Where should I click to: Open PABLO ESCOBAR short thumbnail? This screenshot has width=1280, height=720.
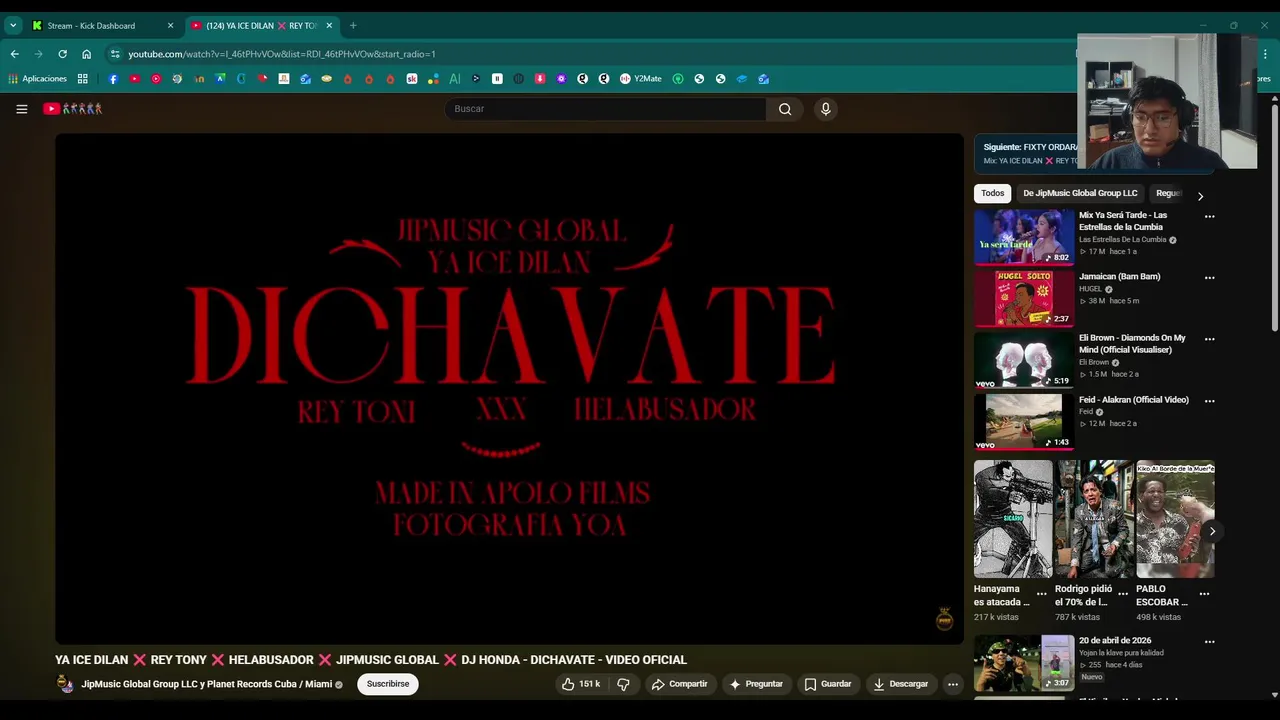pos(1176,519)
